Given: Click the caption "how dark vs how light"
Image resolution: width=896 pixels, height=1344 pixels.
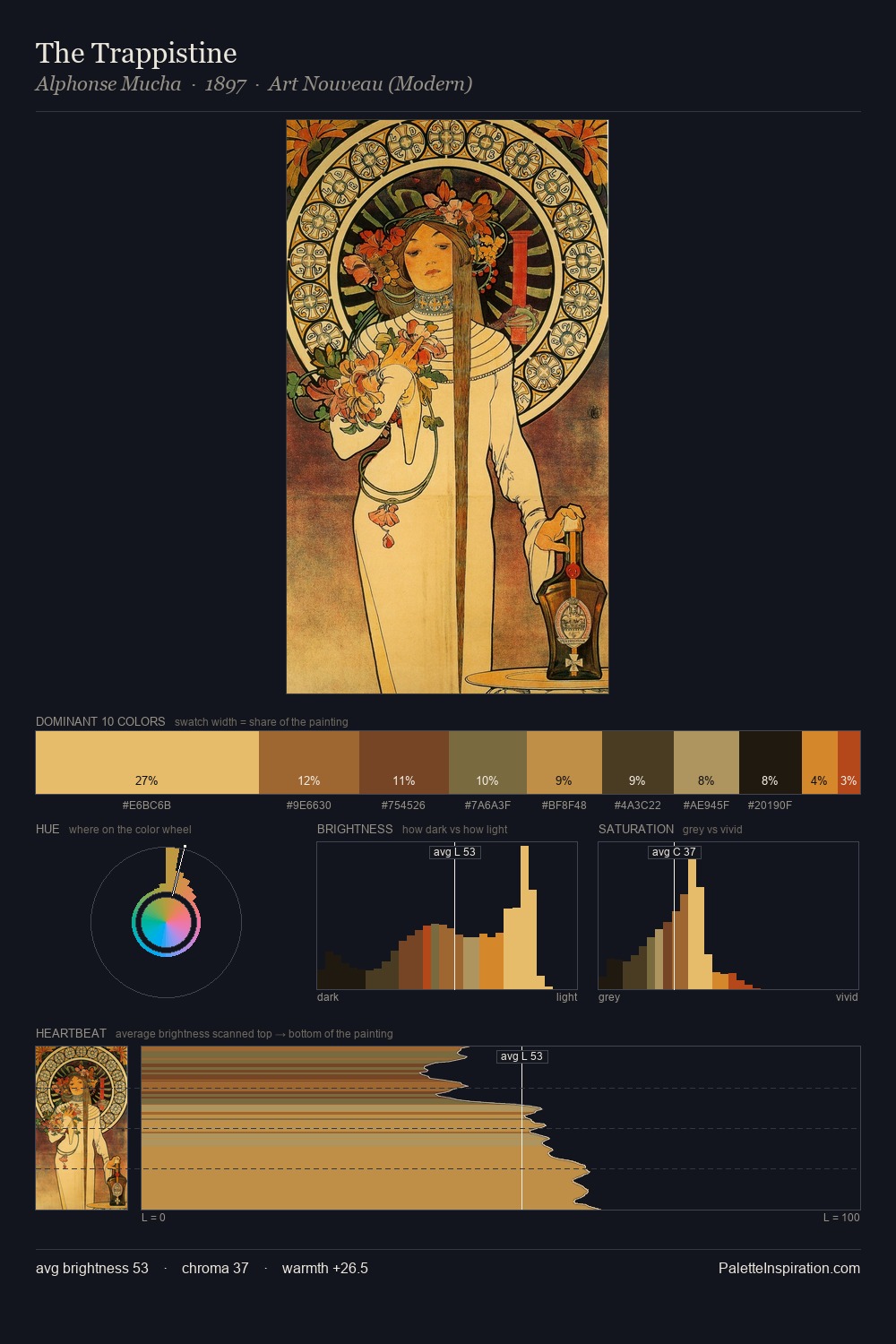Looking at the screenshot, I should (455, 830).
